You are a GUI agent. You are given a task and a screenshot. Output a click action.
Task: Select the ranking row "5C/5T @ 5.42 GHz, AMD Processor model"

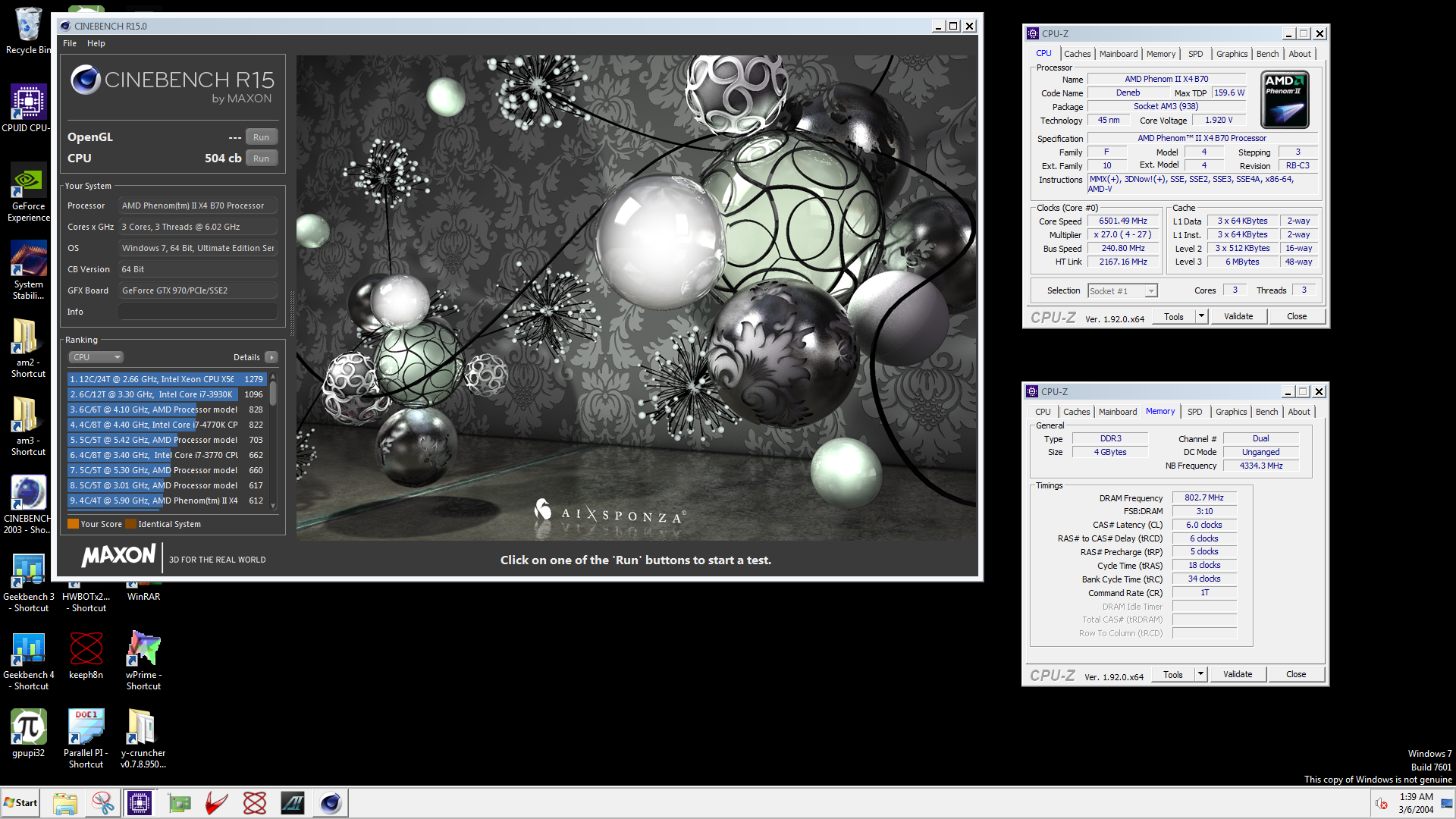[x=167, y=440]
